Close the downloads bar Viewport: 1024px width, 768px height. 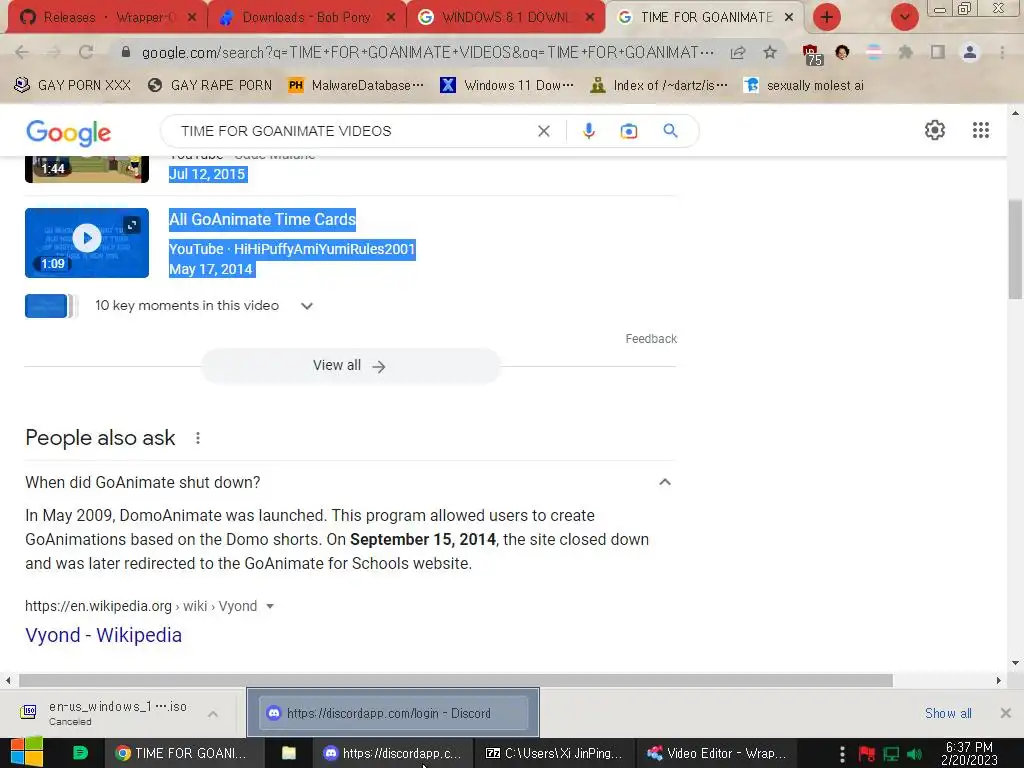coord(1006,713)
